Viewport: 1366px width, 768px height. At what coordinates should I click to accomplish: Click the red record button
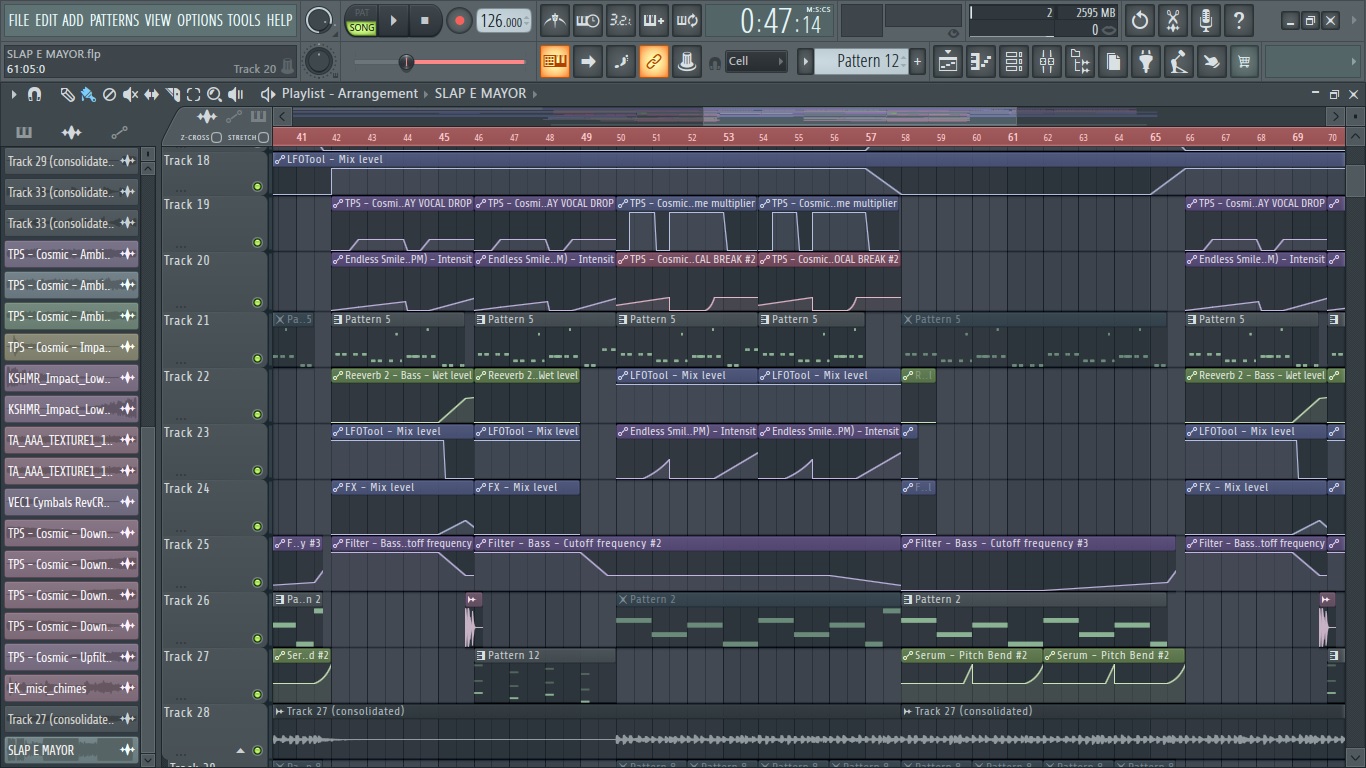(x=459, y=20)
